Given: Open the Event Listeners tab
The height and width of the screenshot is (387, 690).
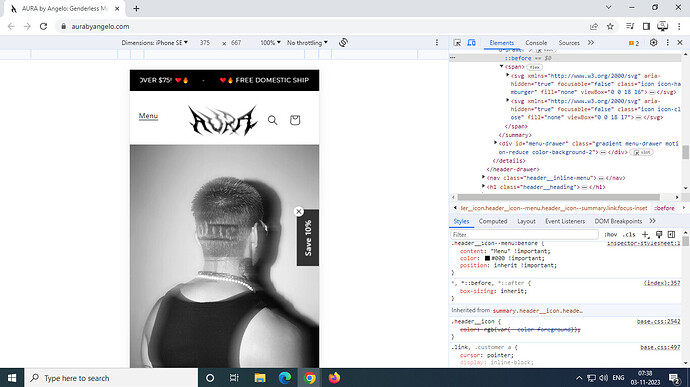Looking at the screenshot, I should tap(565, 221).
